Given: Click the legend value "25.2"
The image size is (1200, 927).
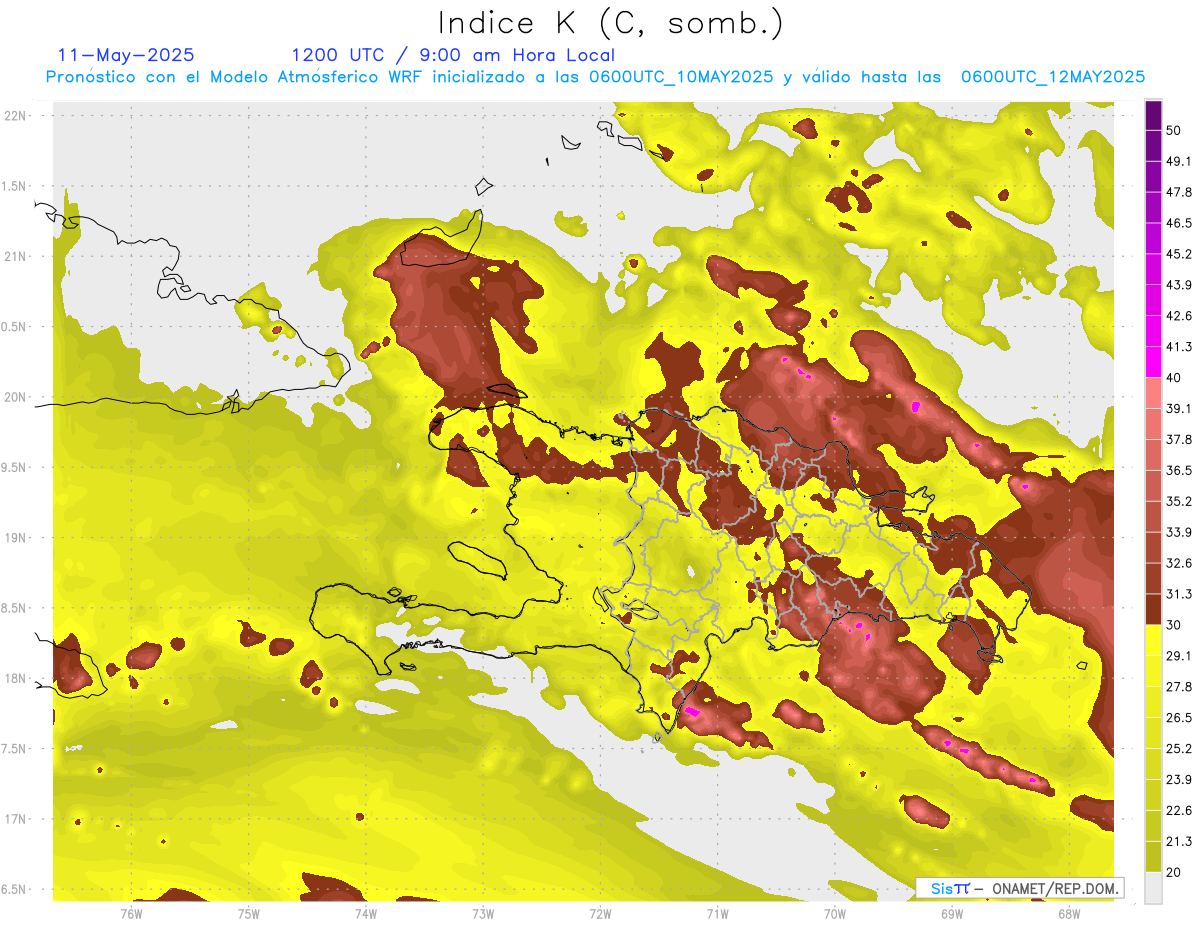Looking at the screenshot, I should pyautogui.click(x=1178, y=749).
